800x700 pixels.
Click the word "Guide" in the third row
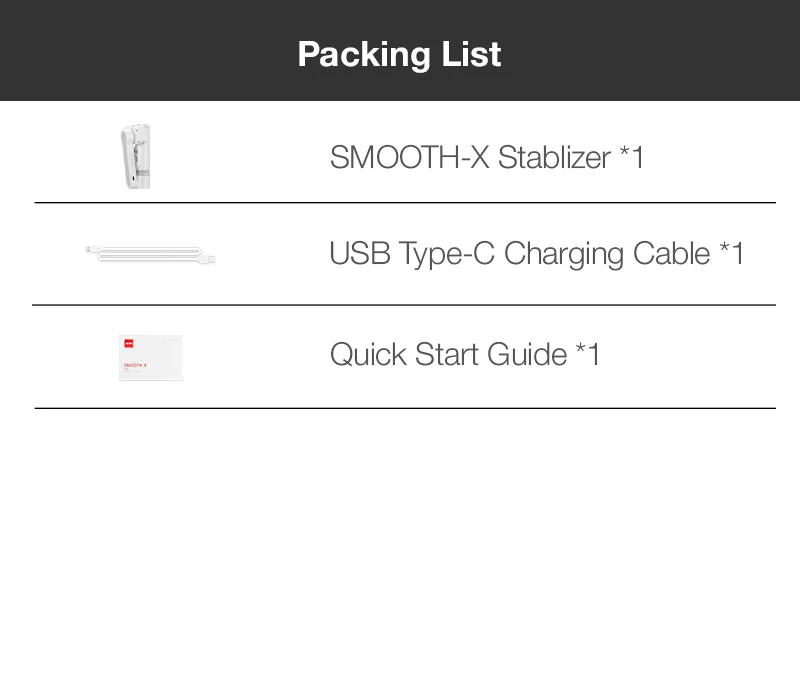pyautogui.click(x=527, y=354)
